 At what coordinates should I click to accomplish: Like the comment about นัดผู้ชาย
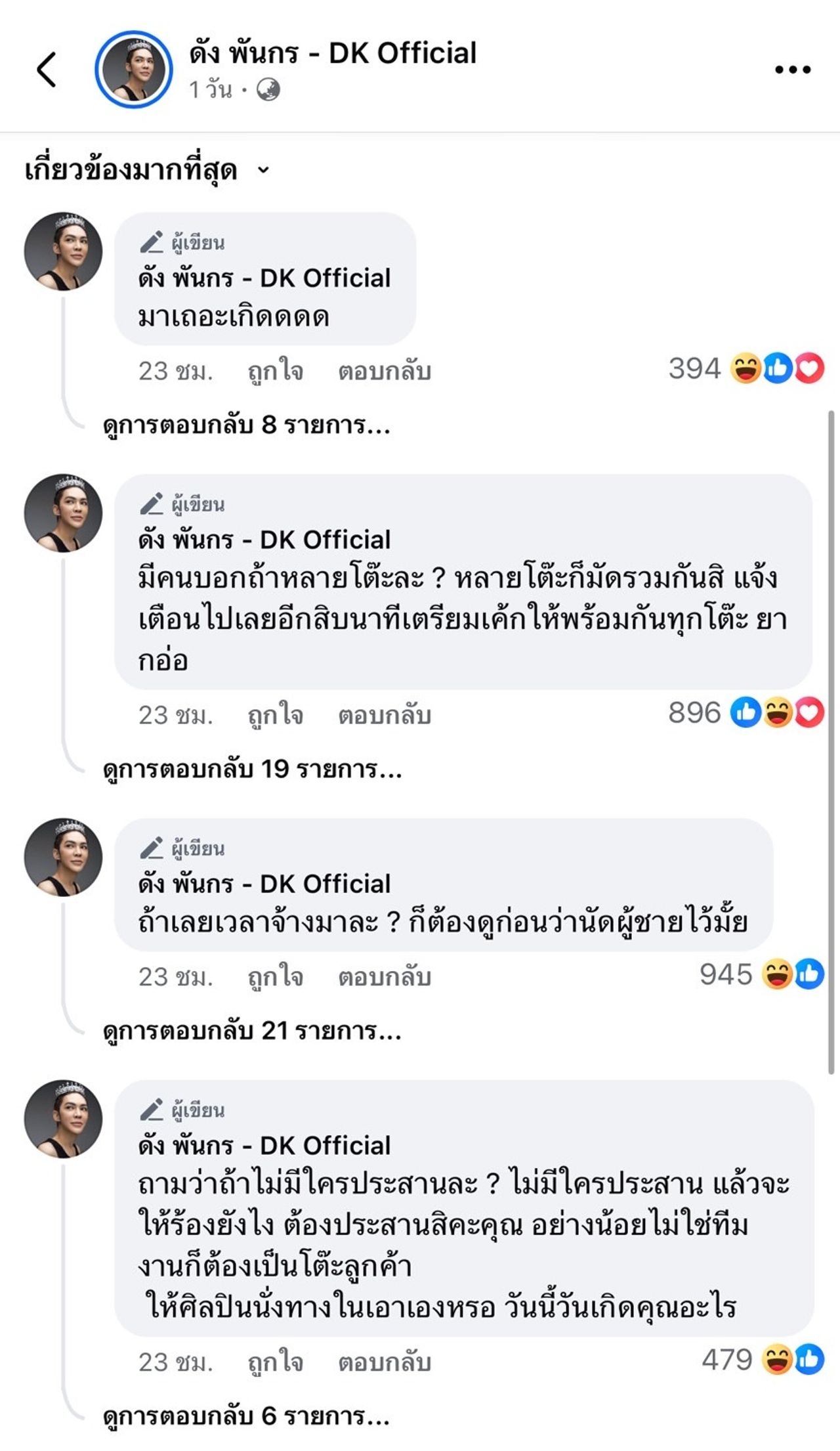click(275, 978)
